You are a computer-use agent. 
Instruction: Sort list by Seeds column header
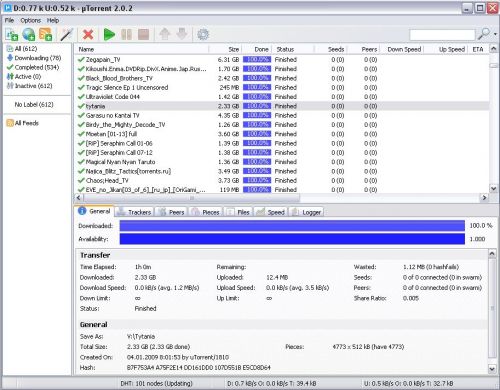pyautogui.click(x=331, y=49)
